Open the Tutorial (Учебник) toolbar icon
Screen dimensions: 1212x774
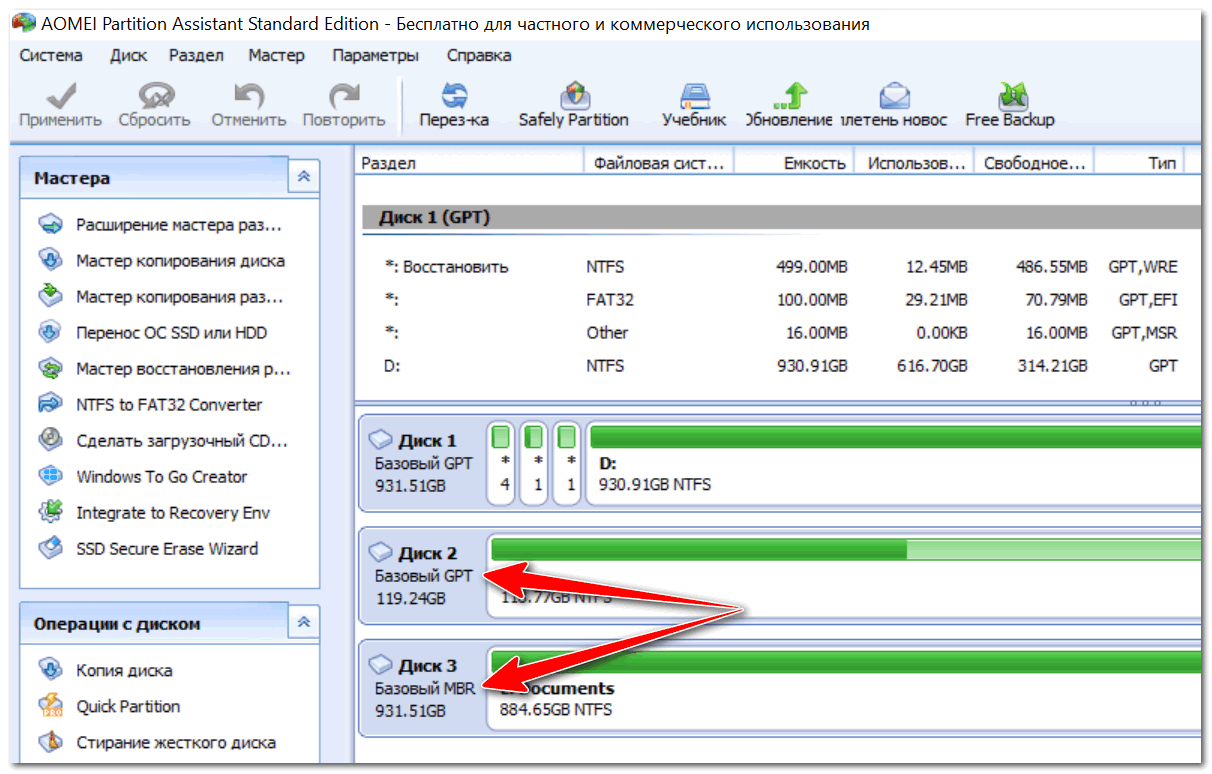(694, 97)
